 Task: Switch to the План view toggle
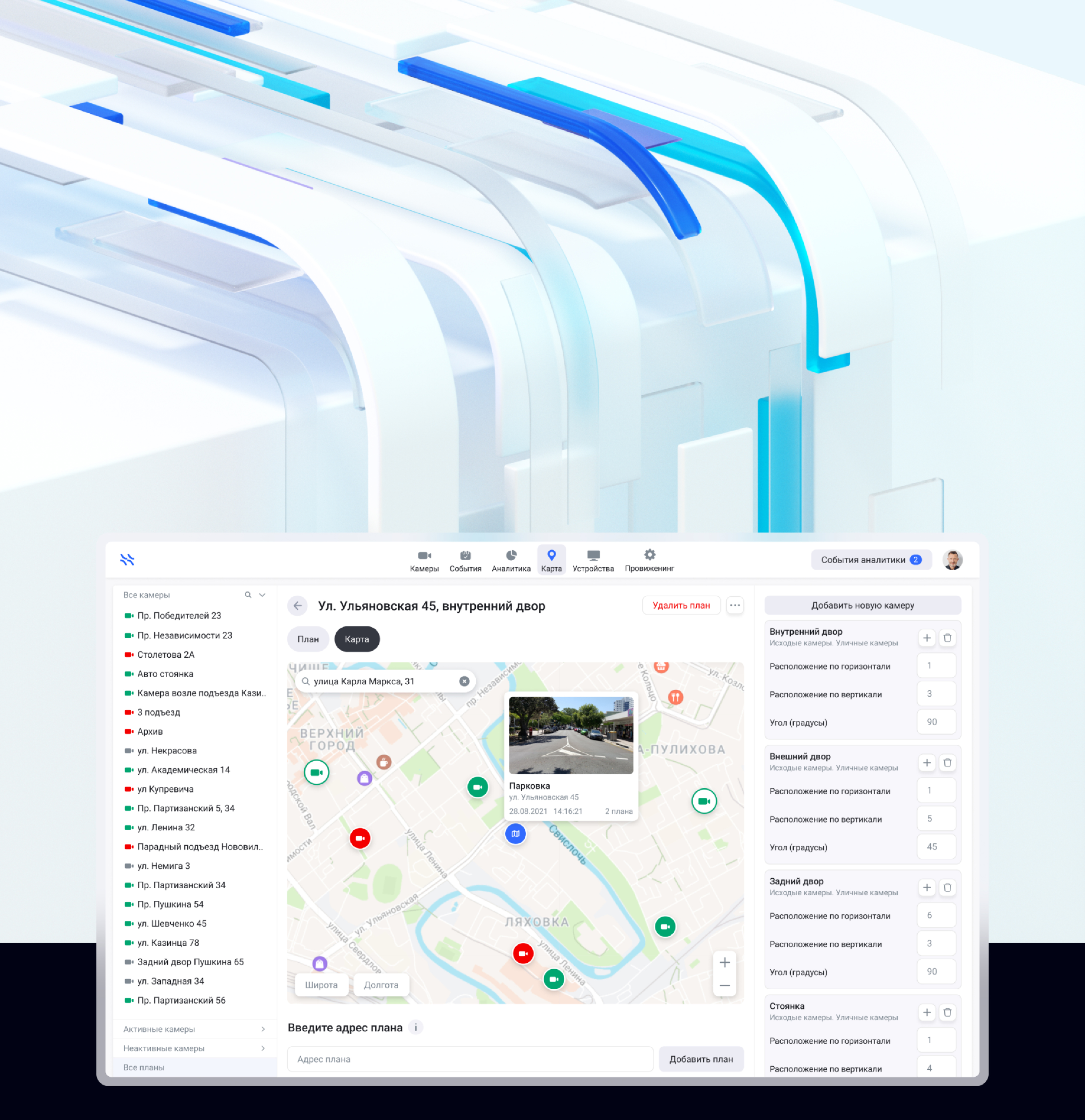coord(308,639)
